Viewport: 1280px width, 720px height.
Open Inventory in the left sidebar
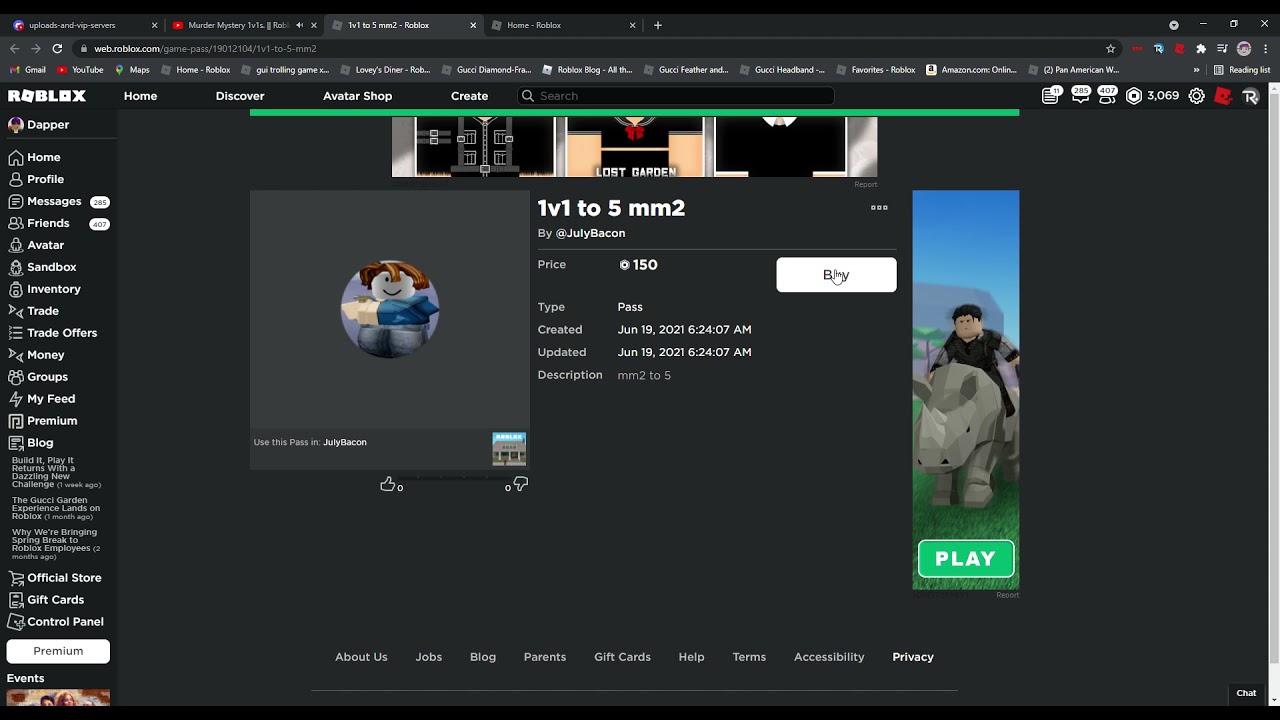click(53, 289)
